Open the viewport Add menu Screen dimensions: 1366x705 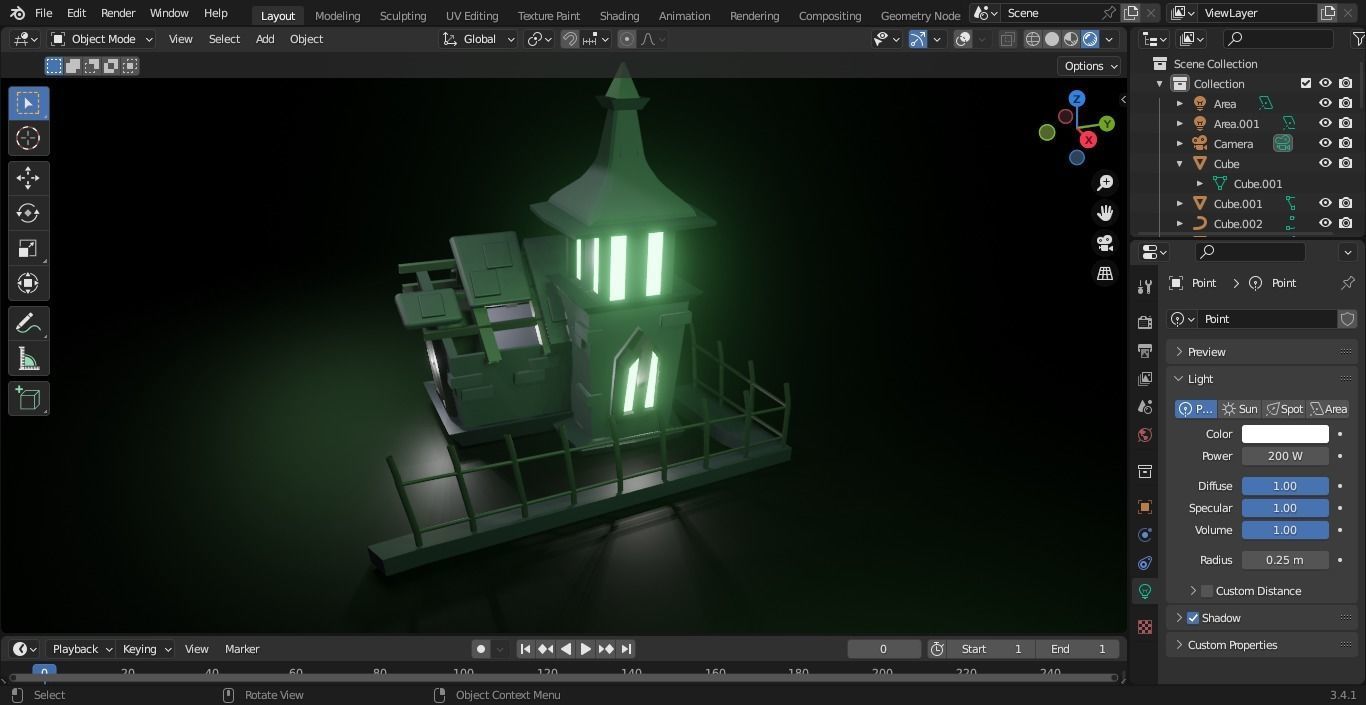pyautogui.click(x=265, y=39)
